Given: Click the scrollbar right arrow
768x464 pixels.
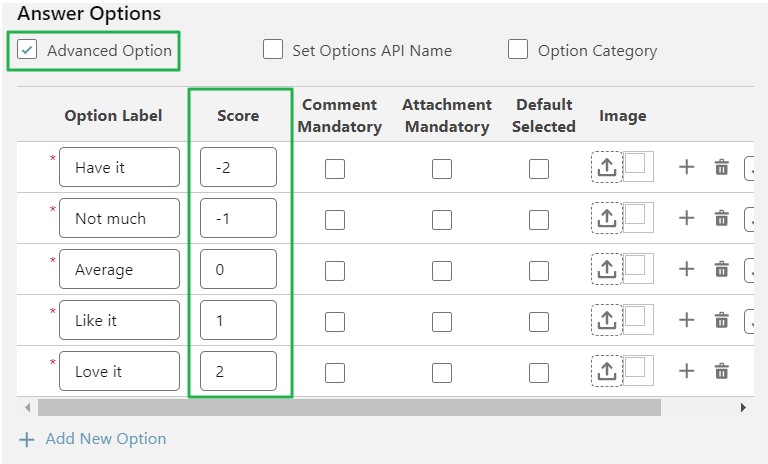Looking at the screenshot, I should [x=743, y=407].
